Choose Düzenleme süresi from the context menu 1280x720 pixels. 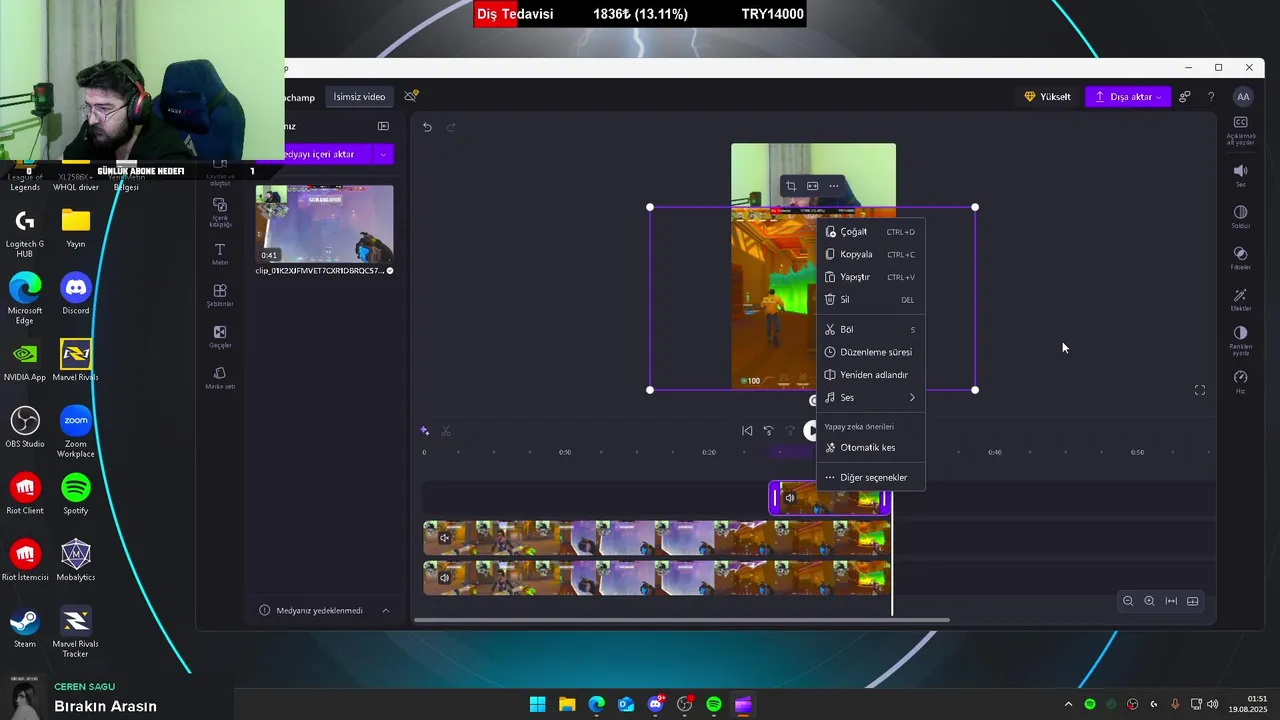click(870, 352)
